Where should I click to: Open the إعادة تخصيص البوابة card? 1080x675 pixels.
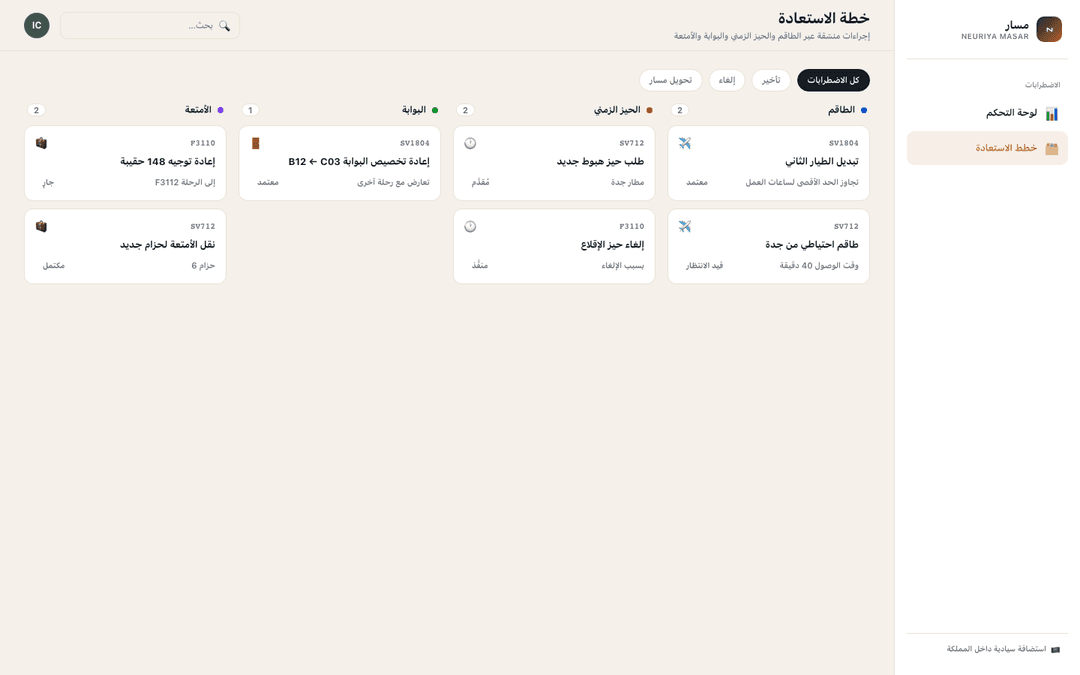[x=340, y=163]
